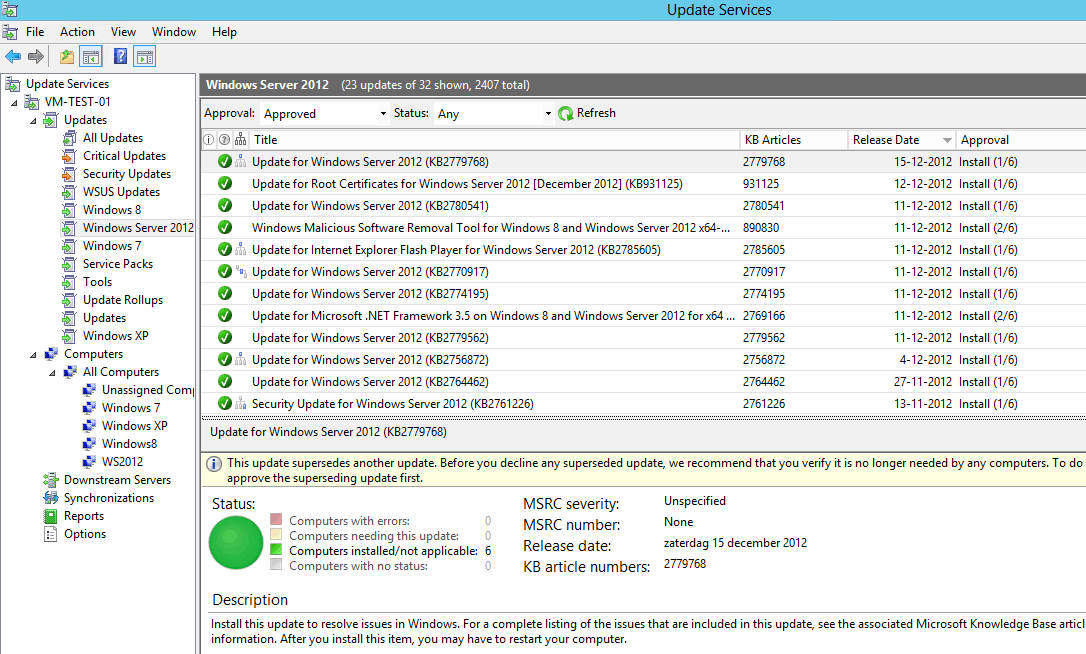Open the Approval filter dropdown

click(324, 114)
